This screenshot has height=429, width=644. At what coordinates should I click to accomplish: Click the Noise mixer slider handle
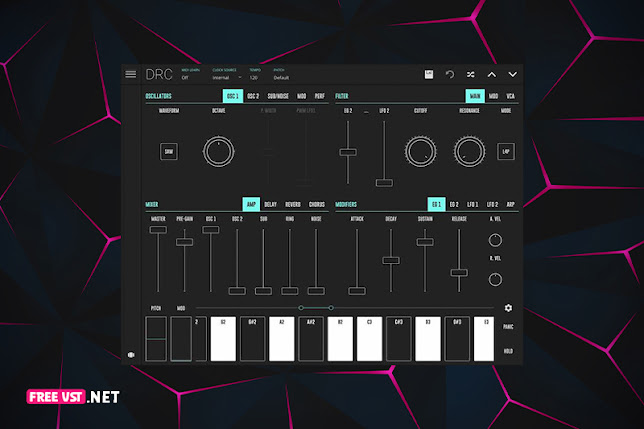[316, 291]
